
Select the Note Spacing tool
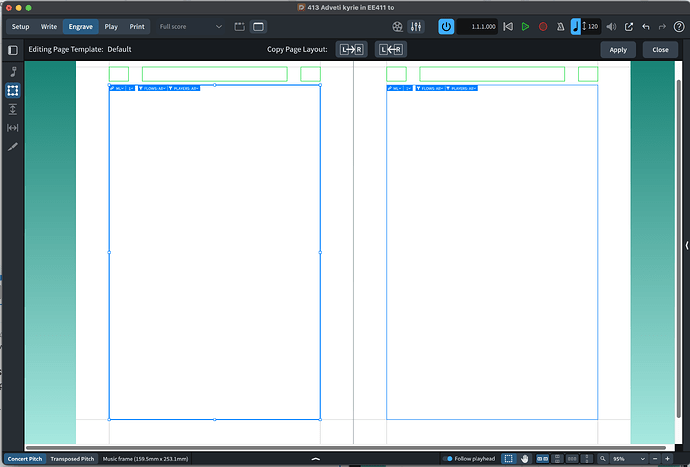(x=13, y=128)
